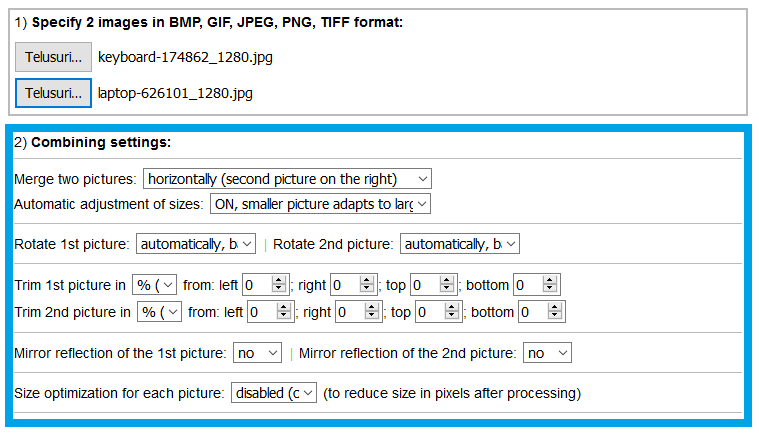759x436 pixels.
Task: Click 2nd picture left trim stepper arrows
Action: pyautogui.click(x=284, y=312)
